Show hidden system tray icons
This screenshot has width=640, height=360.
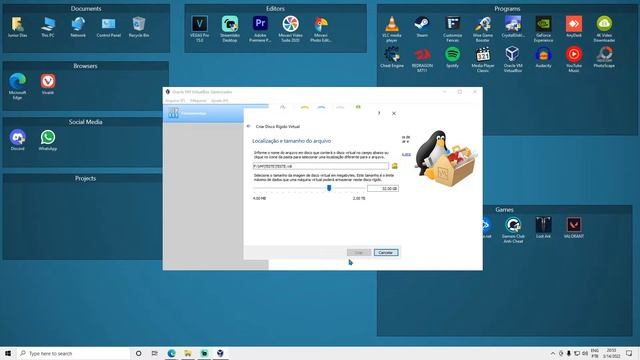point(553,353)
